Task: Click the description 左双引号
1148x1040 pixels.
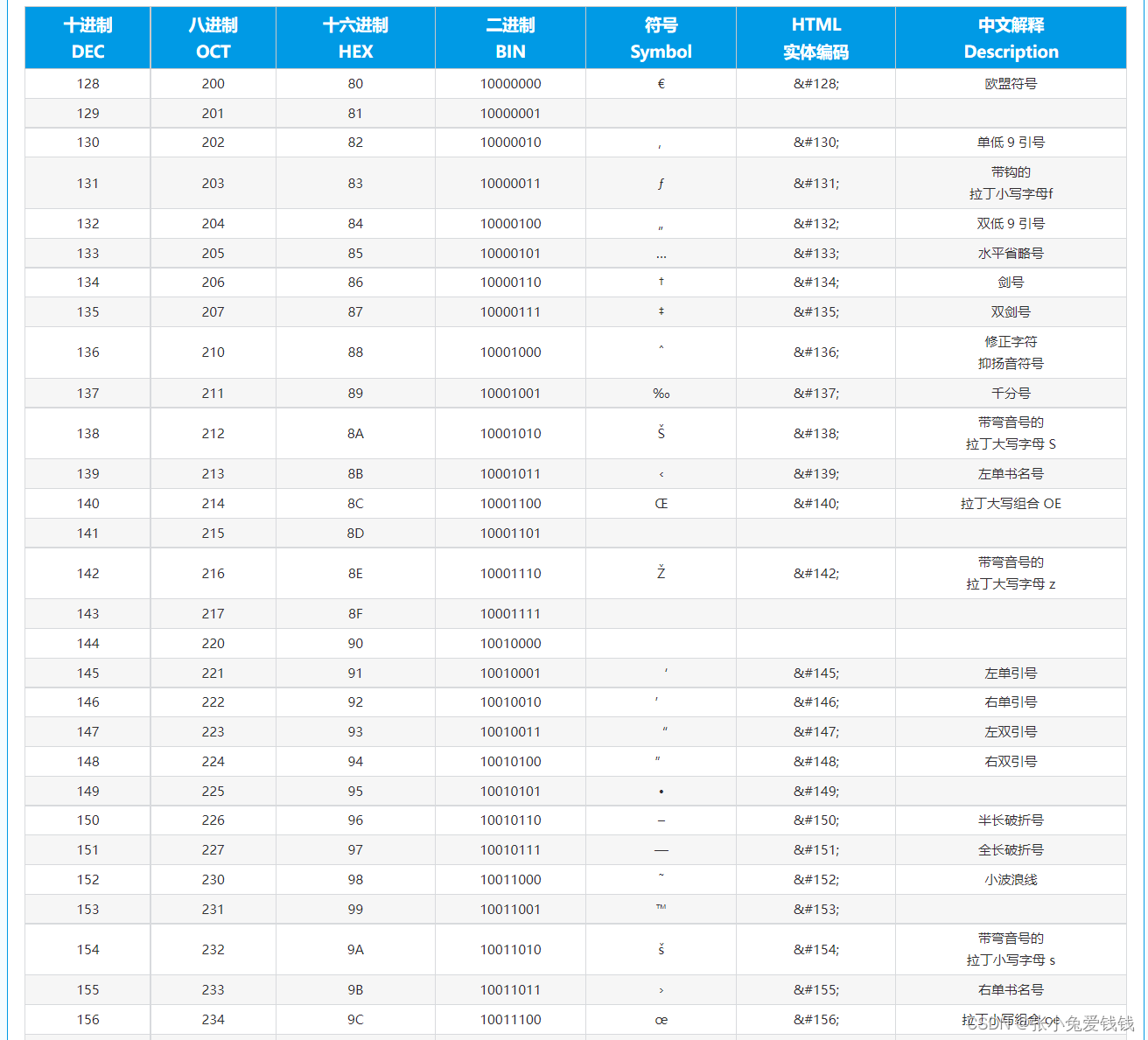Action: click(x=1011, y=732)
